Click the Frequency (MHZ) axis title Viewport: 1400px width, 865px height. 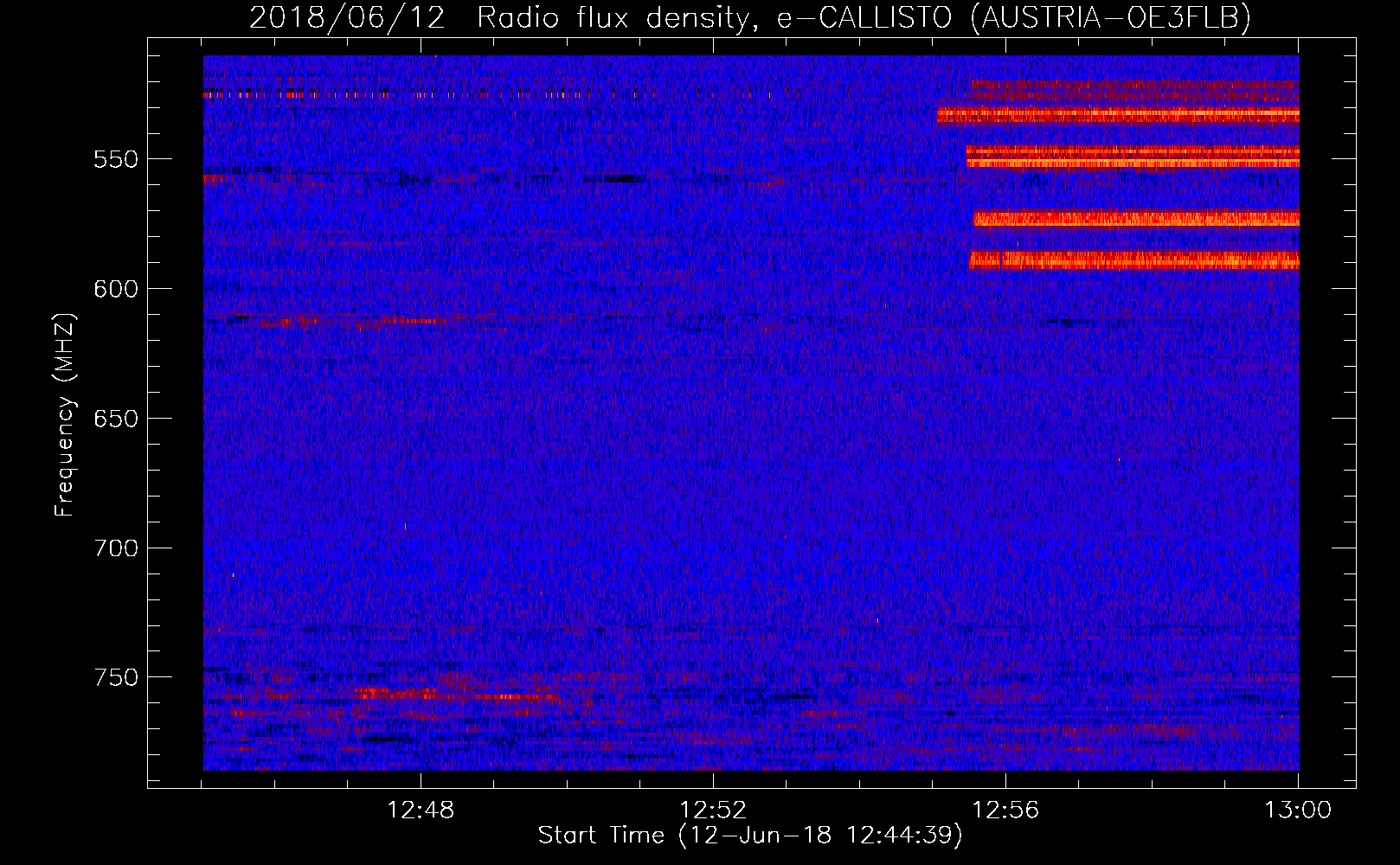point(65,414)
